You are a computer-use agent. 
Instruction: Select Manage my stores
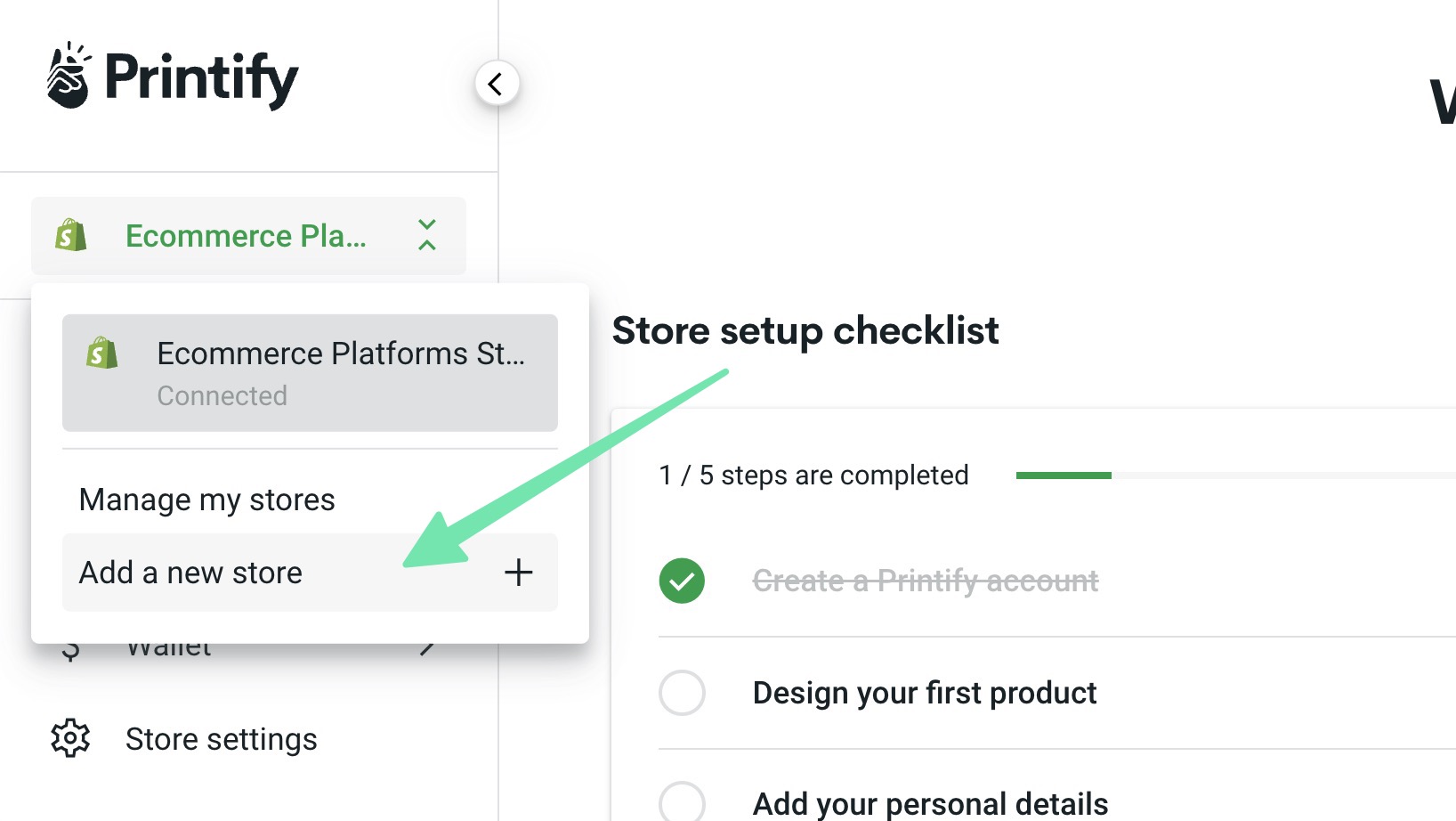206,500
